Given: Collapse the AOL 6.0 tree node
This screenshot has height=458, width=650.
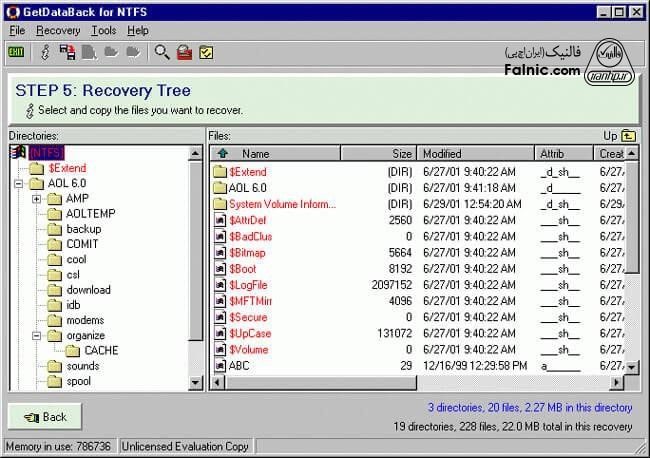Looking at the screenshot, I should click(20, 184).
